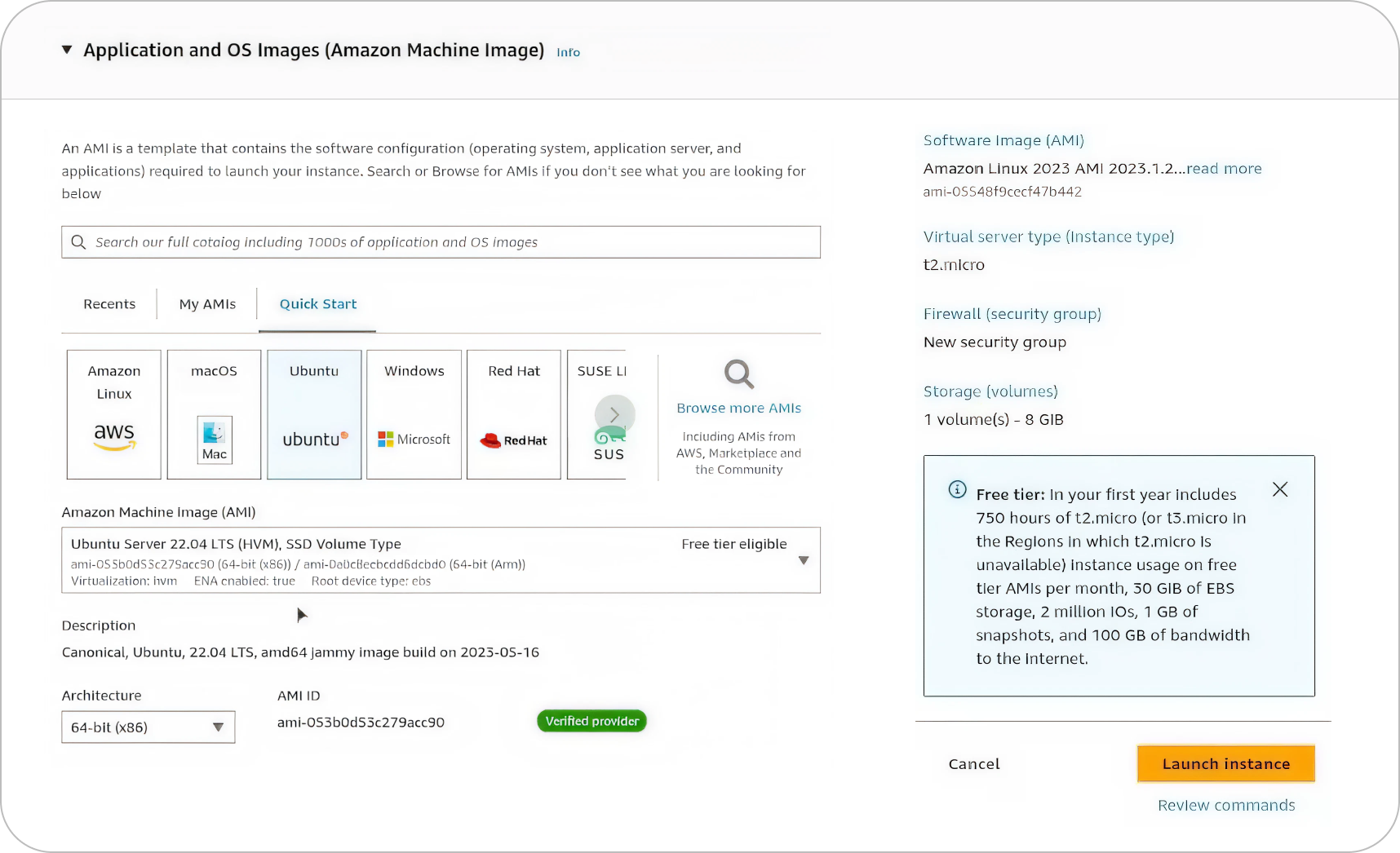Click the next arrow on OS carousel
Image resolution: width=1400 pixels, height=853 pixels.
pyautogui.click(x=615, y=415)
